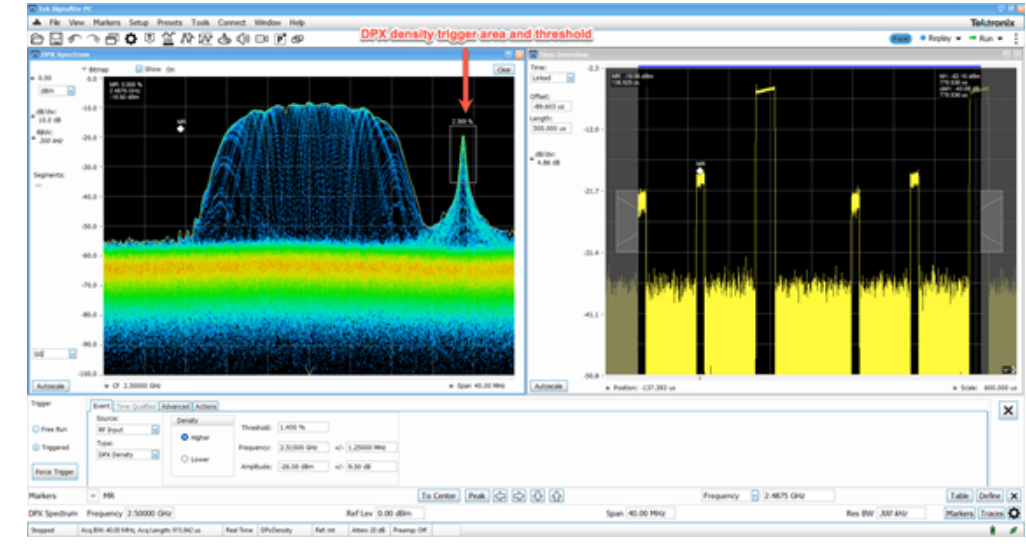Click the markers waveform toolbar icon
1026x548 pixels.
187,39
